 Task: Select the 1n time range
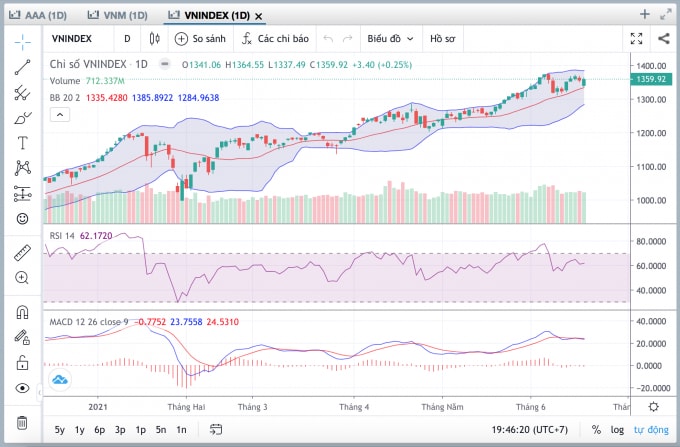181,430
